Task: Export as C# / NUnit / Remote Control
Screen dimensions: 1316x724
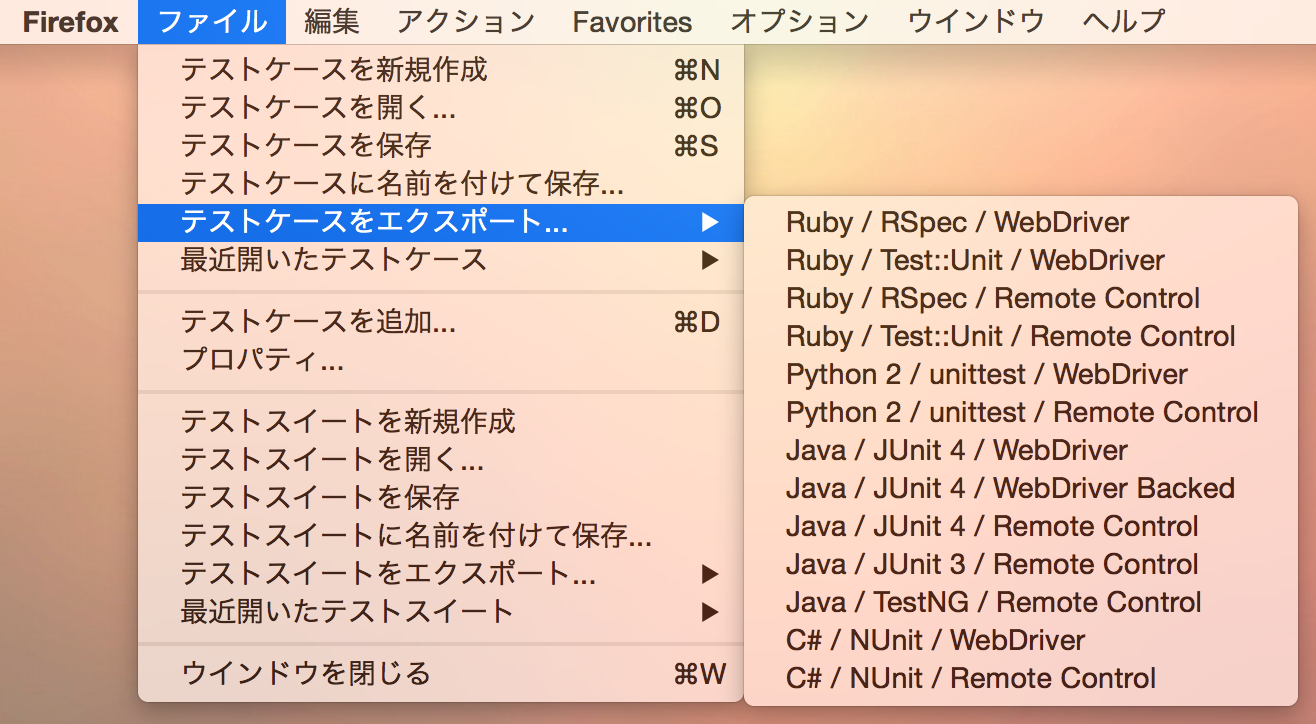Action: (1021, 678)
